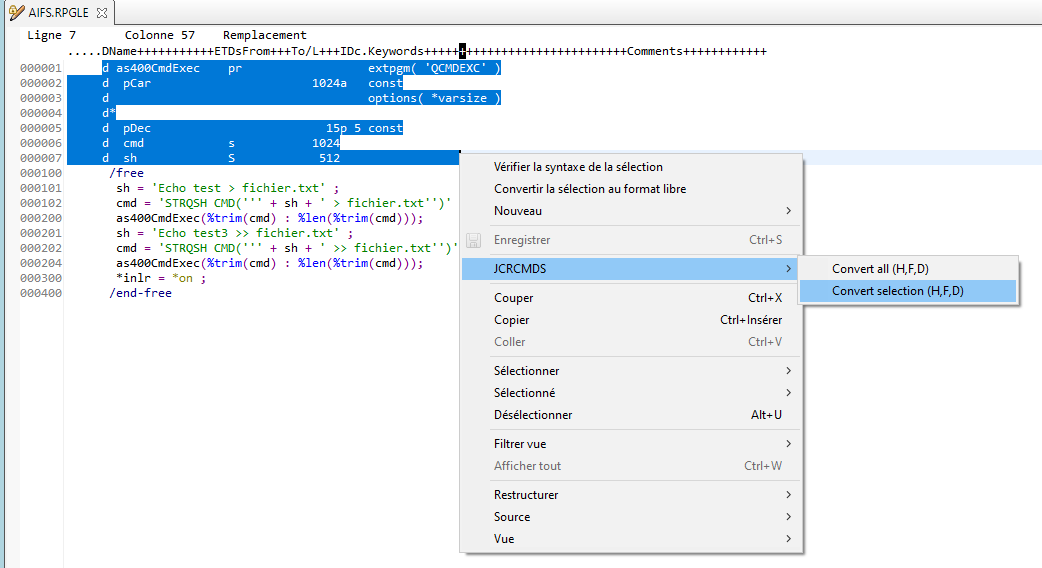Choose Copier from context menu

631,320
